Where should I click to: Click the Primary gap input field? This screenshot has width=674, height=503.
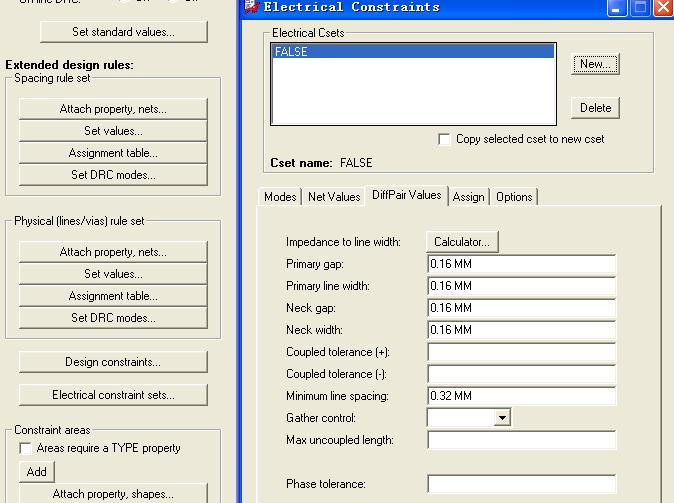coord(521,264)
